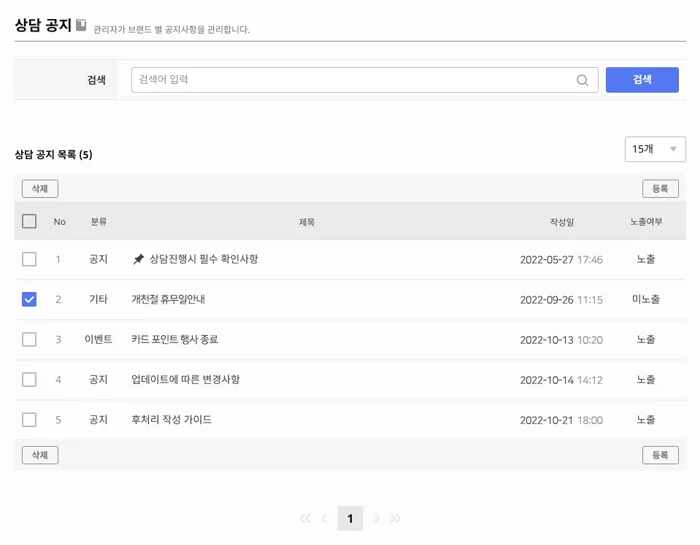Image resolution: width=700 pixels, height=545 pixels.
Task: Open notice 상담진행시 필수 확인사항
Action: click(x=204, y=259)
